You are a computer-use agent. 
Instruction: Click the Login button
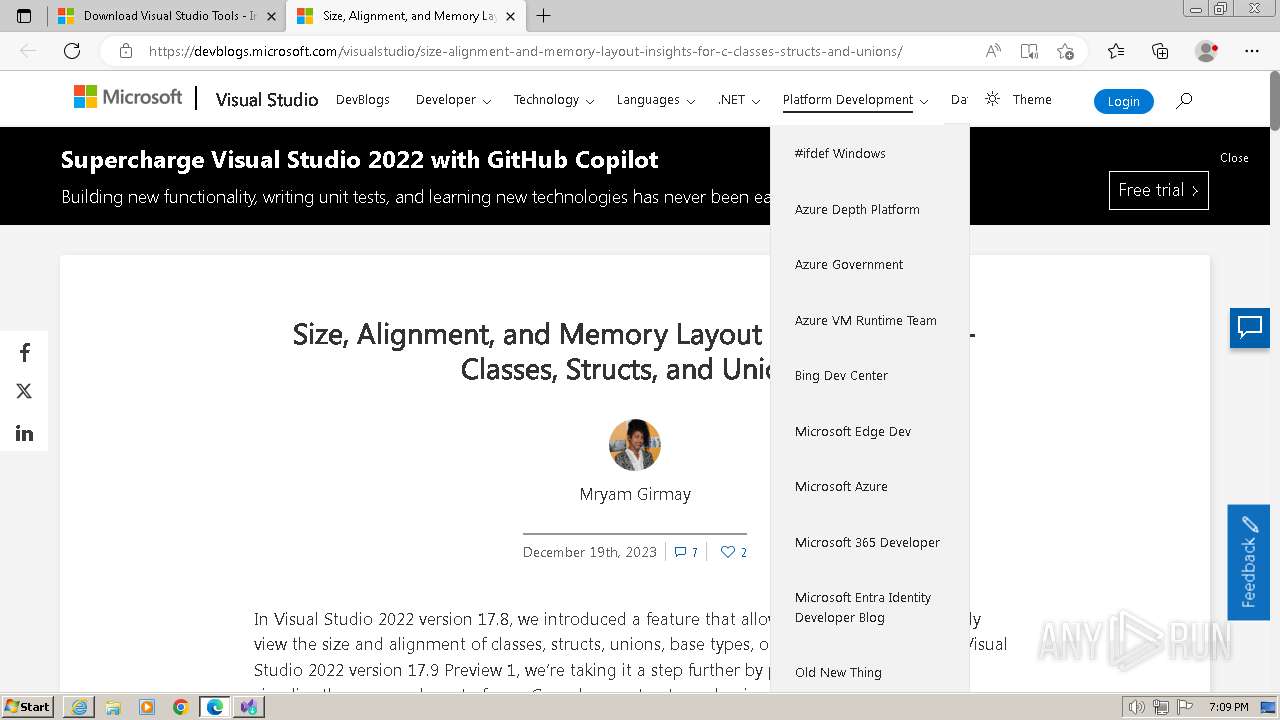click(x=1123, y=101)
